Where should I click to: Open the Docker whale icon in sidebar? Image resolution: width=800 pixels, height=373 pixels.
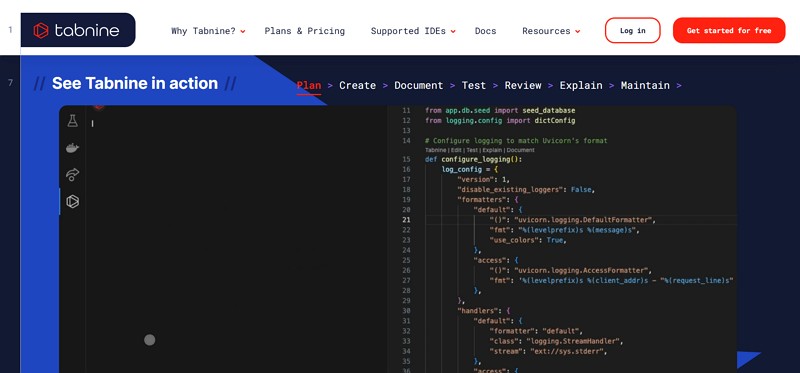72,148
